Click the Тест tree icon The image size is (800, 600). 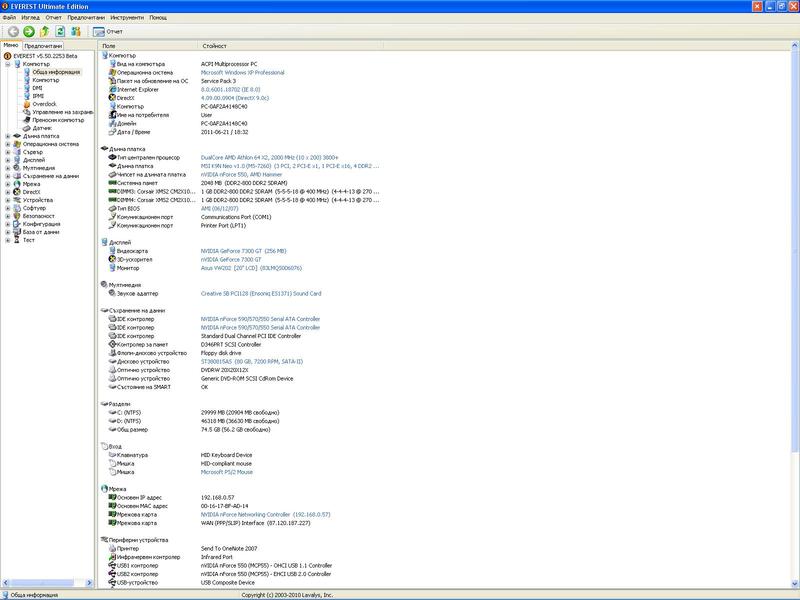tap(17, 240)
